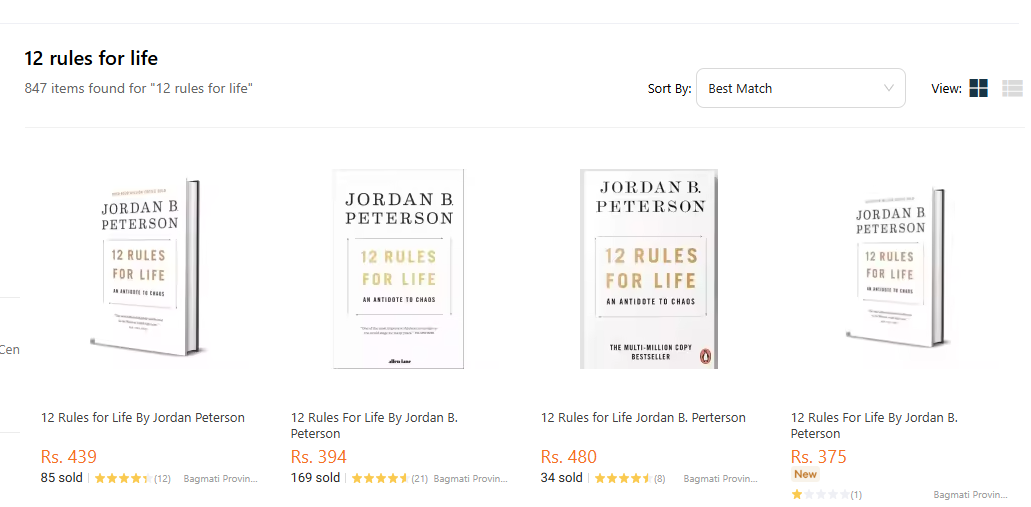The height and width of the screenshot is (507, 1031).
Task: Expand sort options with the chevron arrow
Action: point(889,88)
